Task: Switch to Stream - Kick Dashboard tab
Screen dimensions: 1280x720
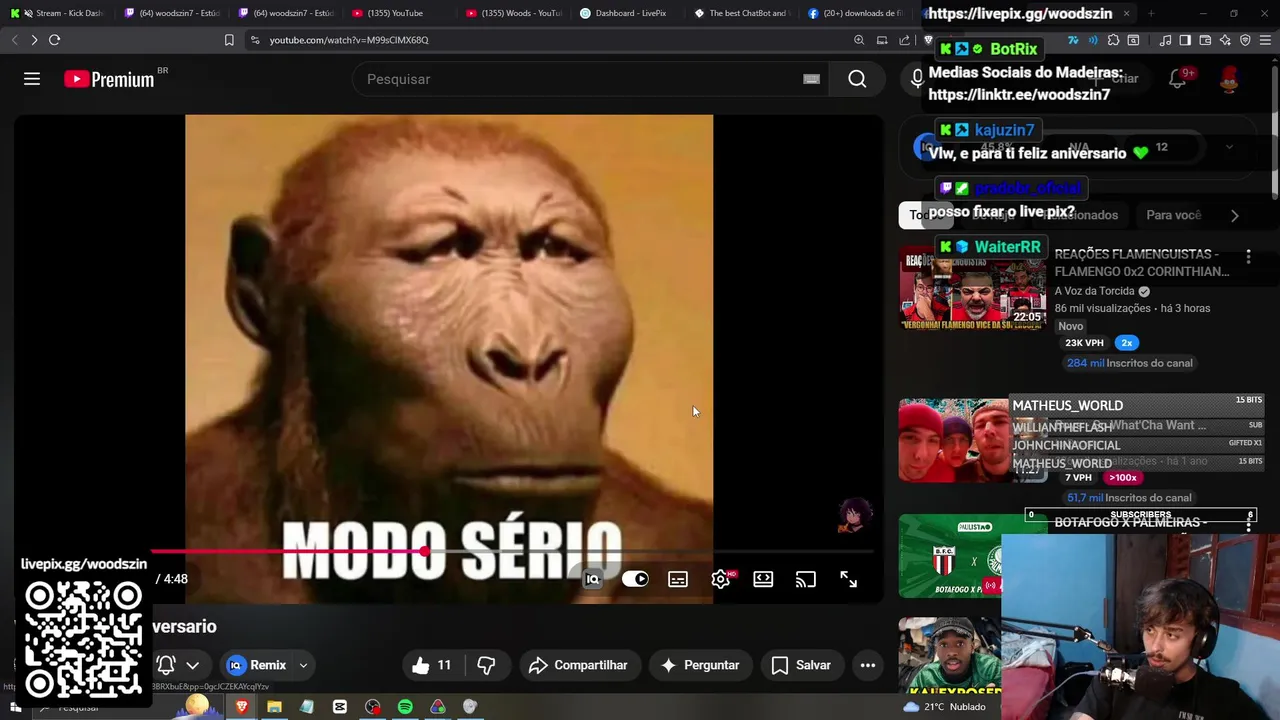Action: click(56, 13)
